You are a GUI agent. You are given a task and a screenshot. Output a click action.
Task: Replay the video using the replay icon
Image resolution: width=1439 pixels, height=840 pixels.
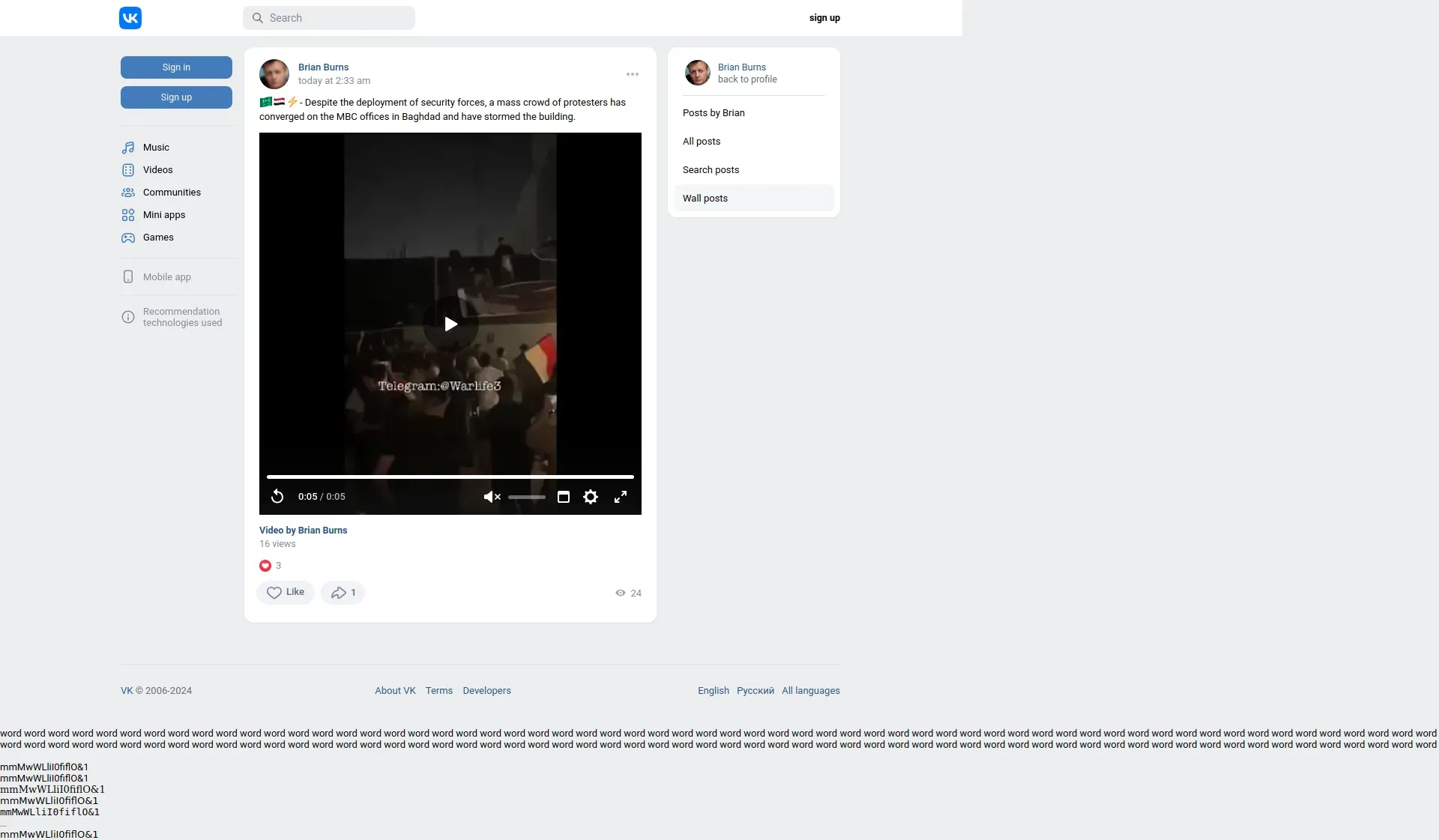[x=277, y=497]
